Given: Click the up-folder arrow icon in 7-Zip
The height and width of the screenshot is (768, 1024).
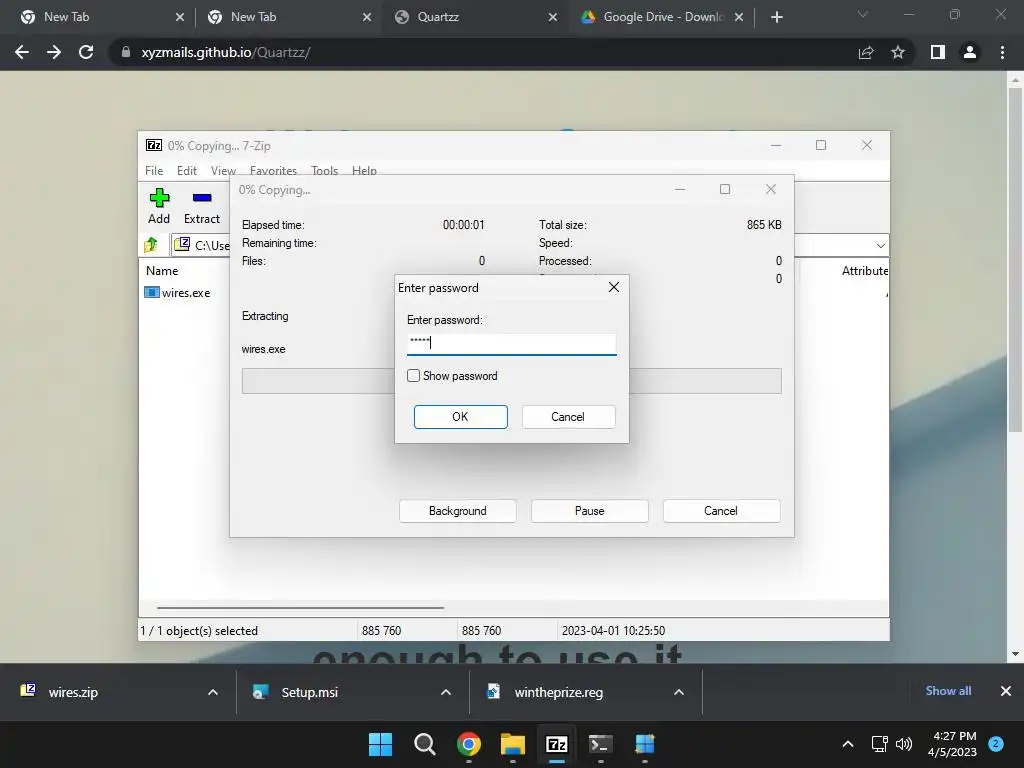Looking at the screenshot, I should coord(152,245).
